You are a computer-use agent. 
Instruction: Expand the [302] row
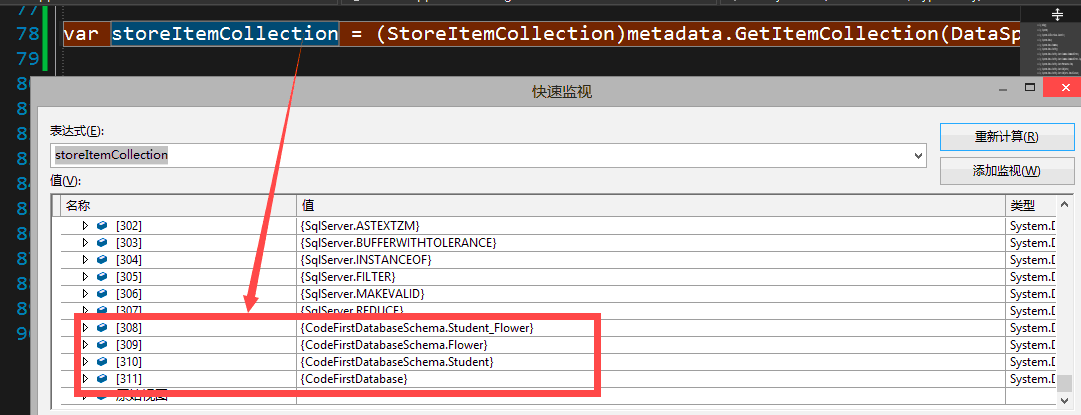point(85,225)
